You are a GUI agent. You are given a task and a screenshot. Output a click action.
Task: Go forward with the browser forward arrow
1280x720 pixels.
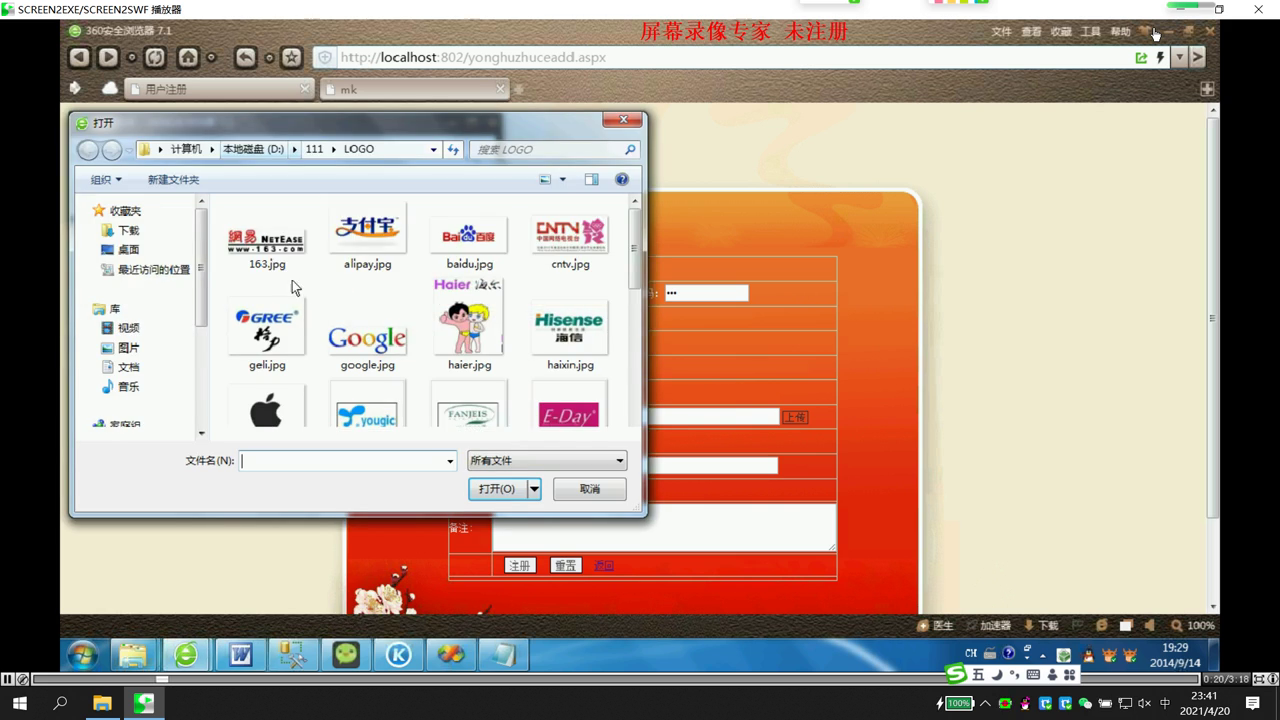pos(108,57)
